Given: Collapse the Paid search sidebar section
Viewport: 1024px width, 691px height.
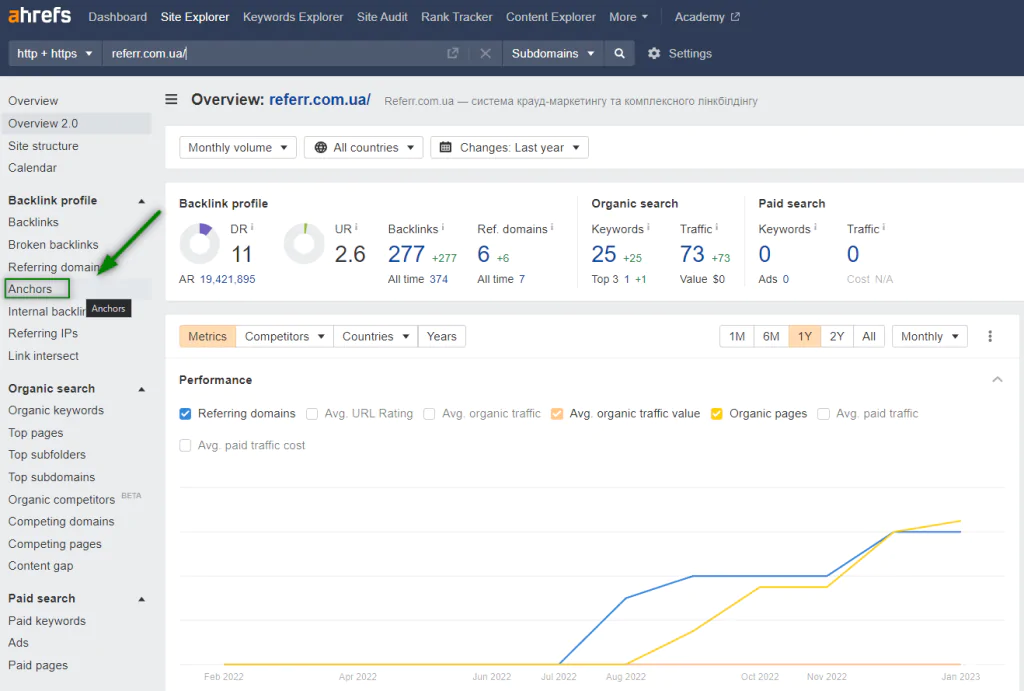Looking at the screenshot, I should 141,600.
